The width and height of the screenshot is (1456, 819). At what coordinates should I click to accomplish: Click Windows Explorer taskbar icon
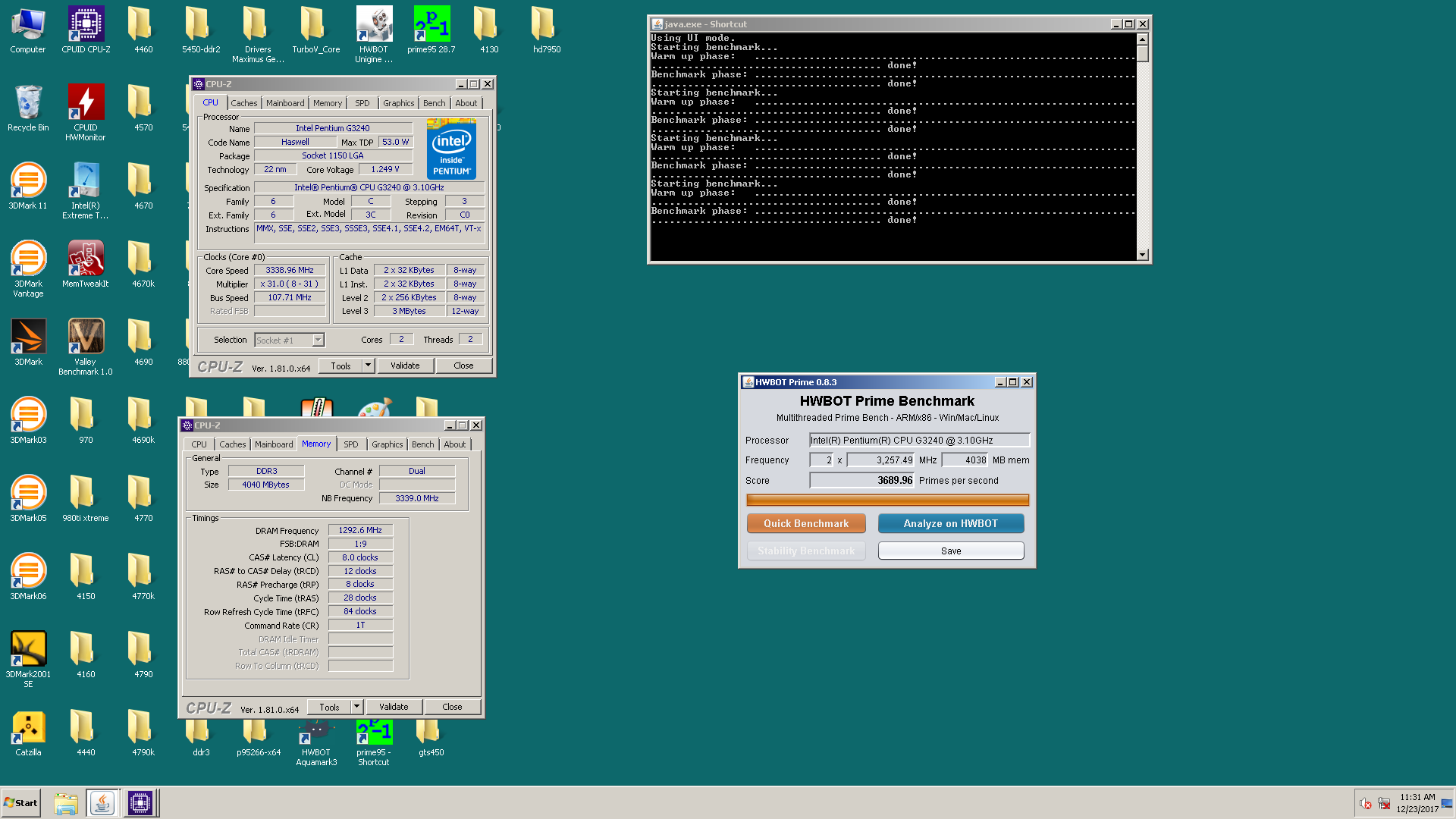[x=66, y=803]
